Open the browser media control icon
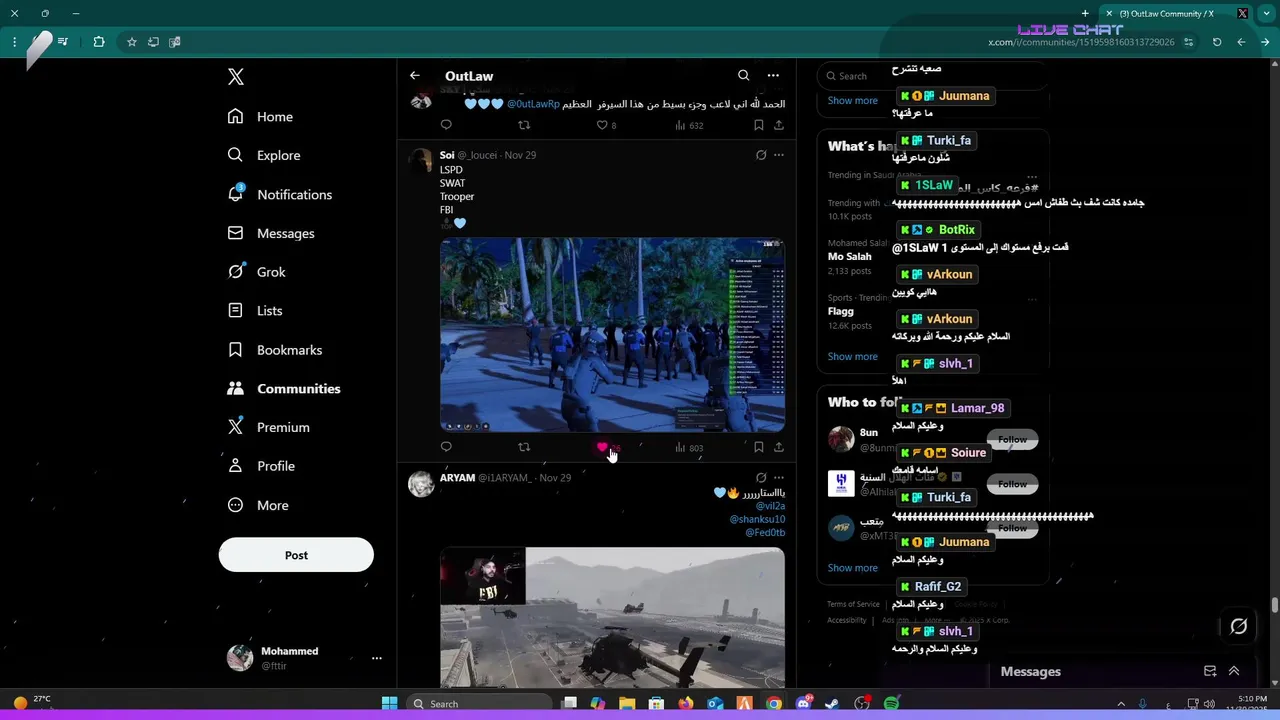1280x720 pixels. (x=63, y=42)
